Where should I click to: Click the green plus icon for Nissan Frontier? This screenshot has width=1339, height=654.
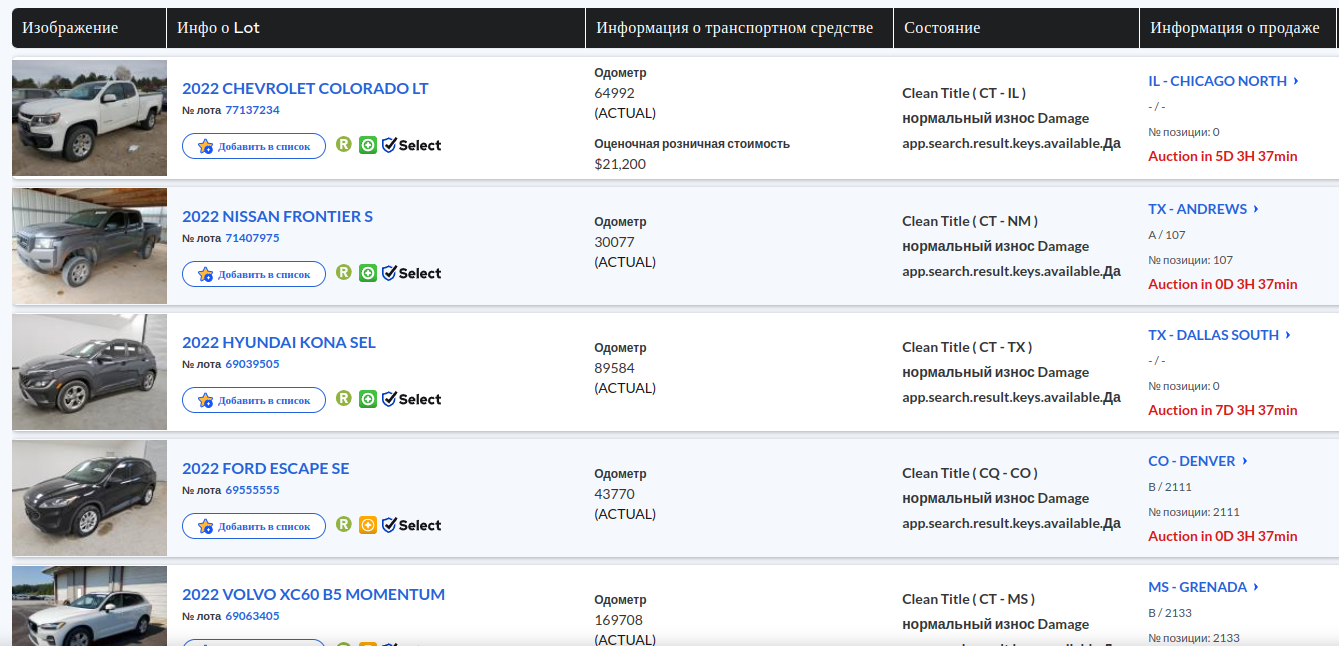point(368,273)
